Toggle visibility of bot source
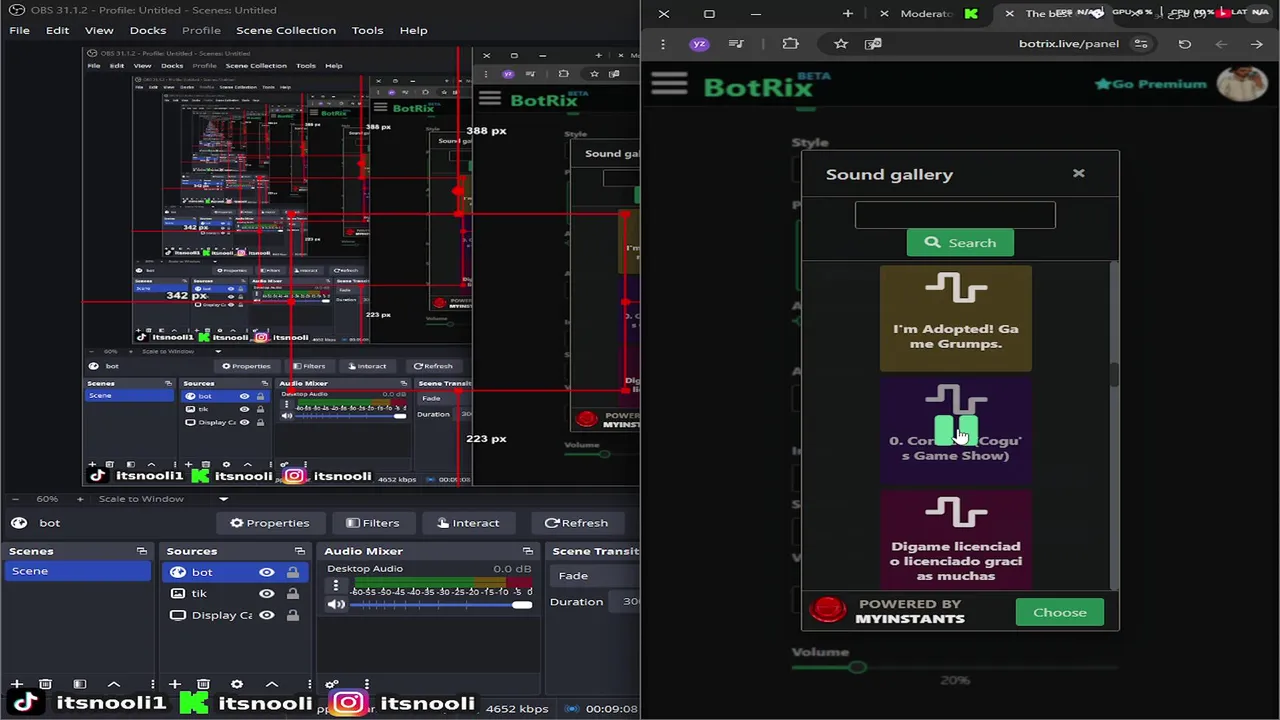The height and width of the screenshot is (720, 1280). click(x=266, y=572)
